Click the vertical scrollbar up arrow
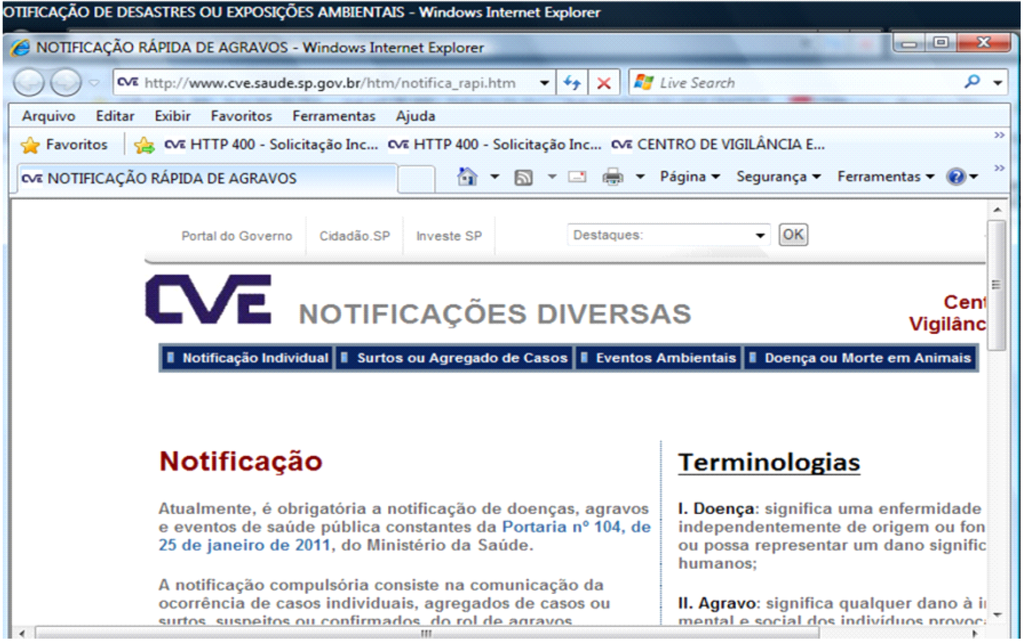Image resolution: width=1024 pixels, height=642 pixels. (x=997, y=210)
